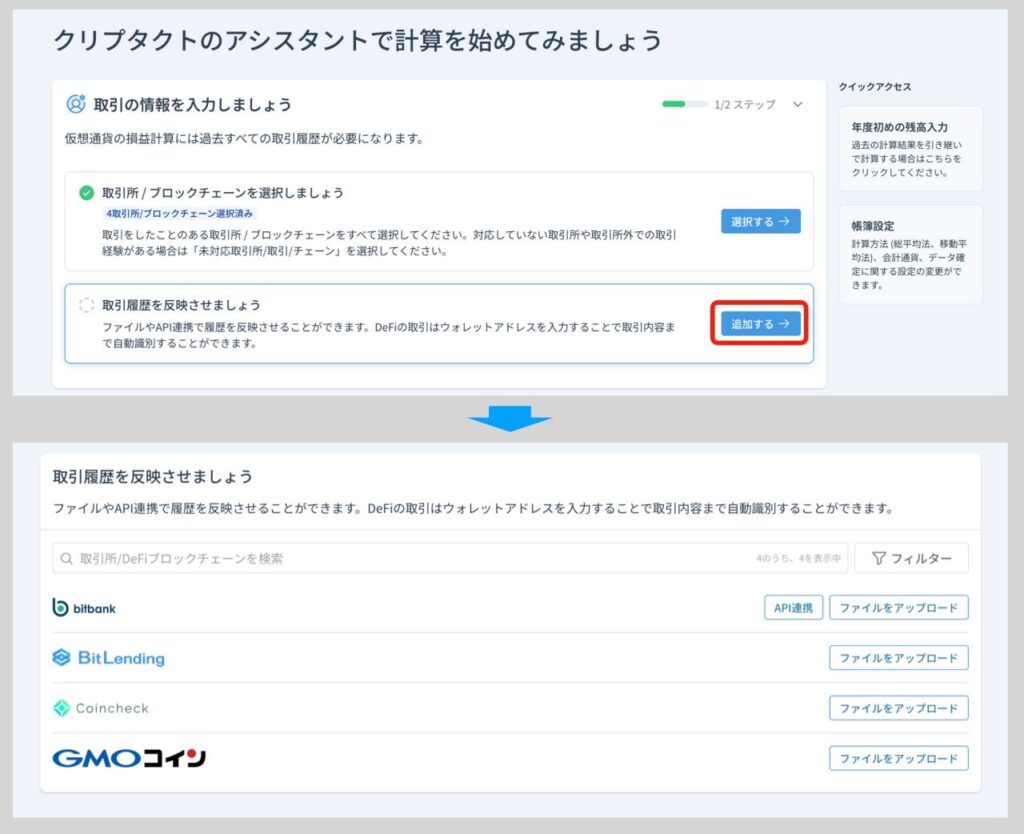Click the Coincheck exchange icon
The image size is (1024, 834).
[60, 708]
